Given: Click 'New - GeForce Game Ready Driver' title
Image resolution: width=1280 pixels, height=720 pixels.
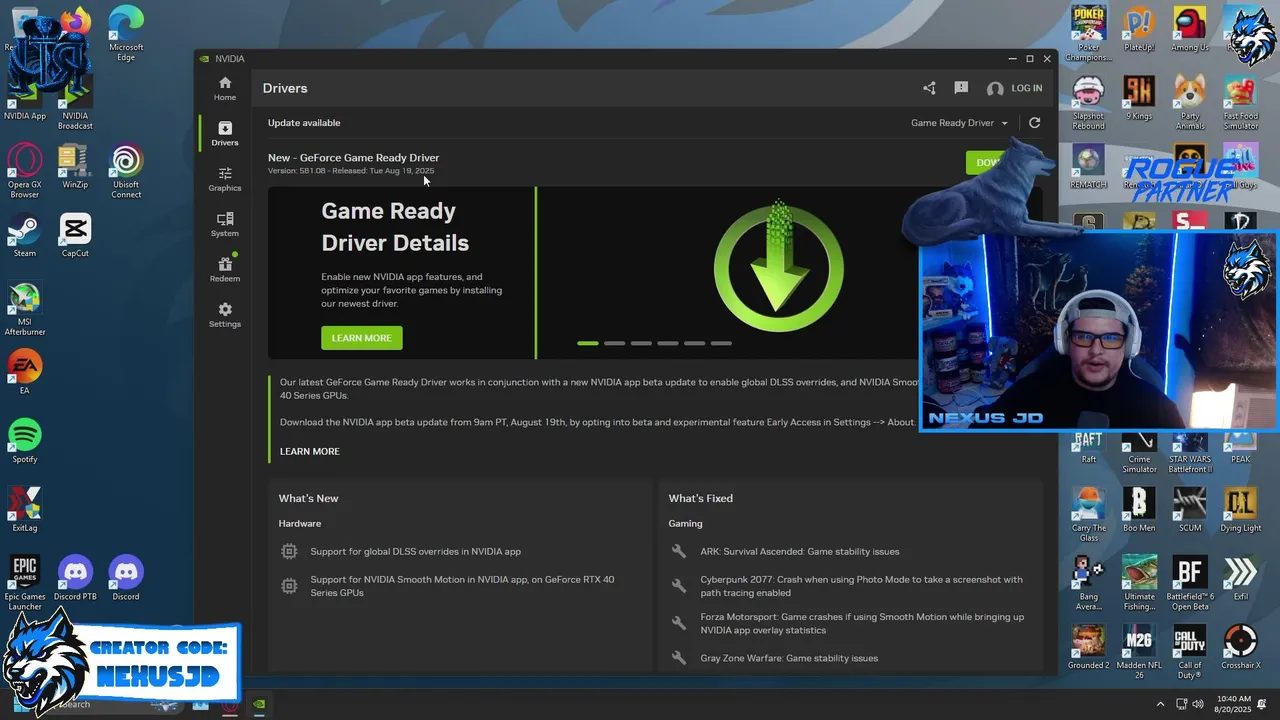Looking at the screenshot, I should click(x=353, y=157).
